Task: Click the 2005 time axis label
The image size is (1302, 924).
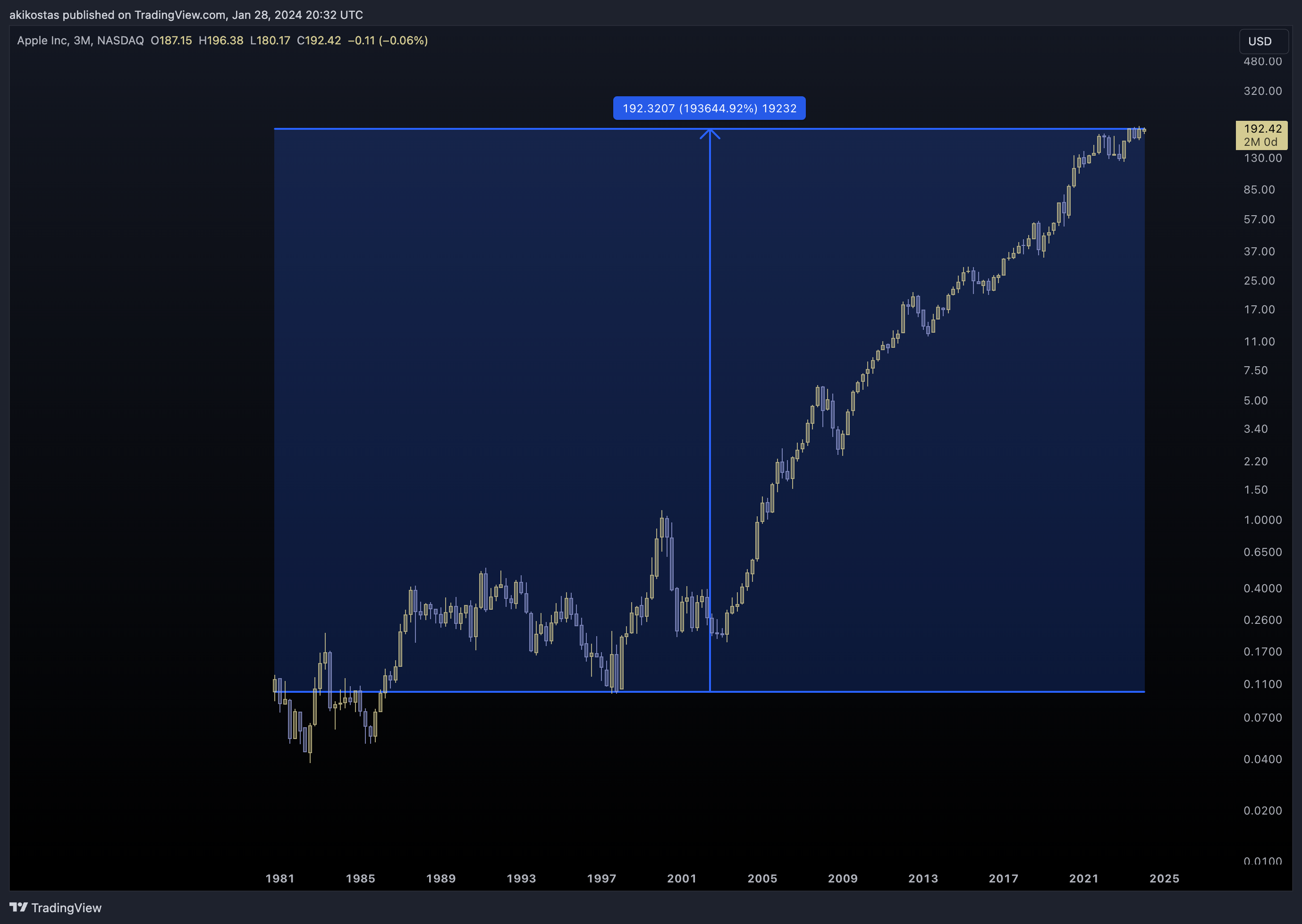Action: coord(762,879)
